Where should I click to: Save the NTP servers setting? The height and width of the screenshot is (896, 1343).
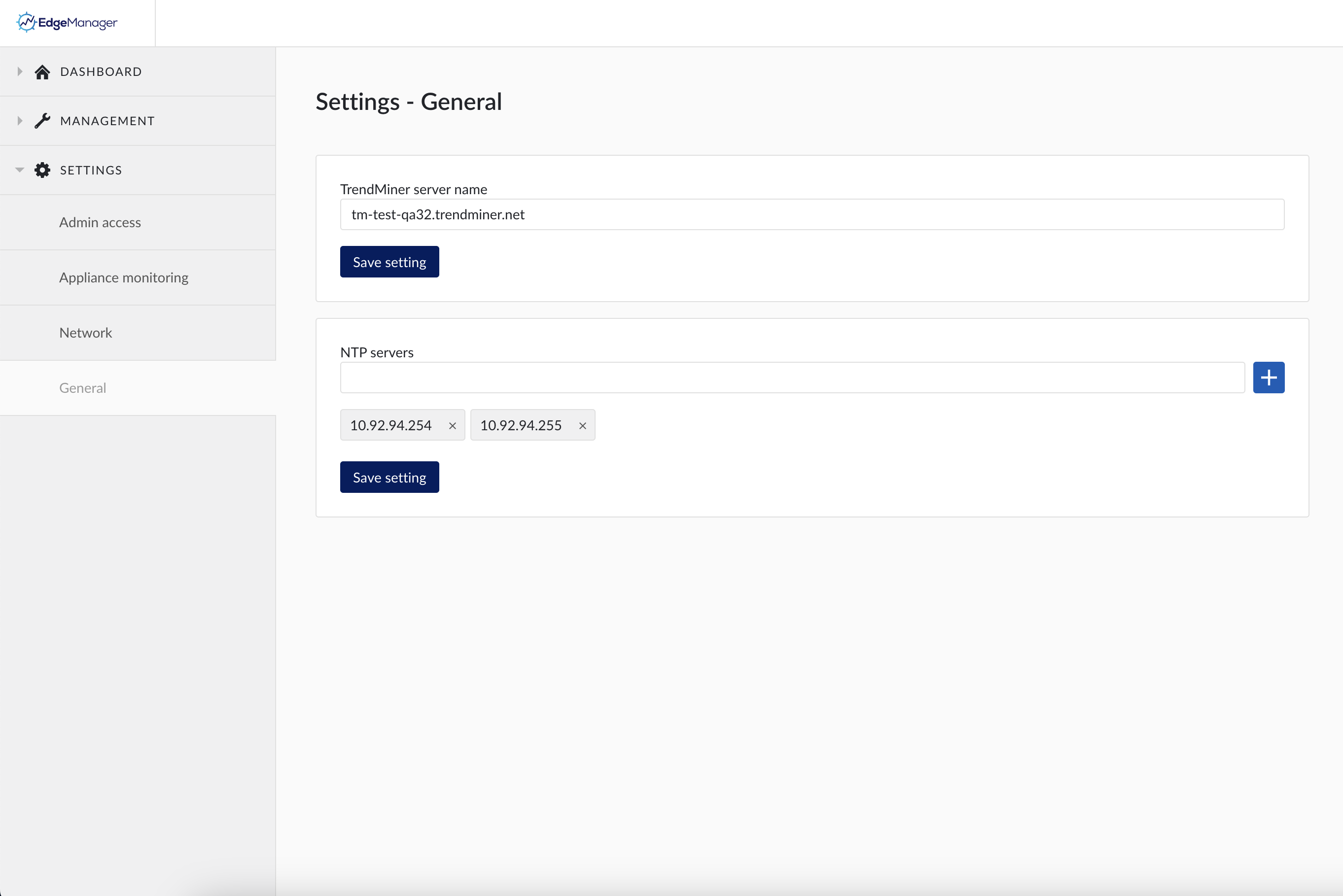(389, 477)
